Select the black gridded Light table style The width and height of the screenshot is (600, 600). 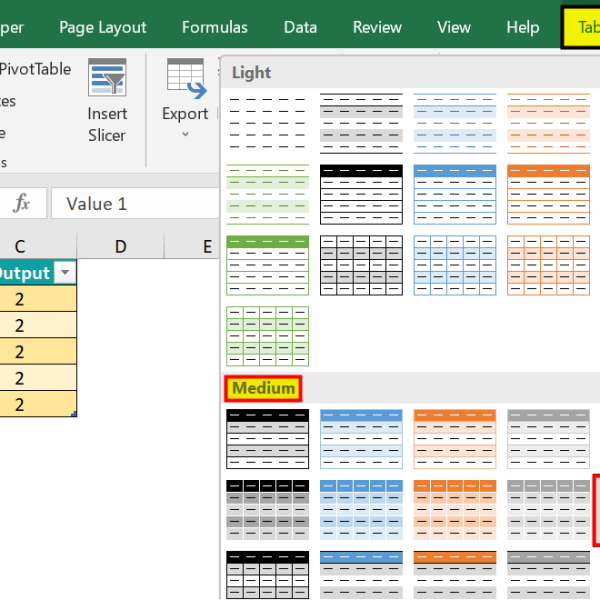pyautogui.click(x=361, y=265)
